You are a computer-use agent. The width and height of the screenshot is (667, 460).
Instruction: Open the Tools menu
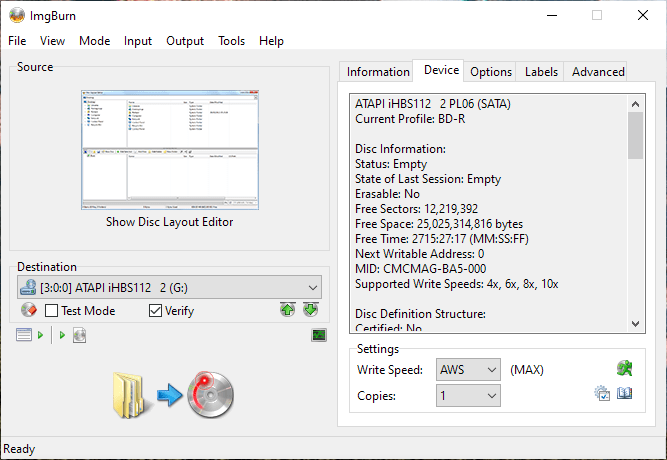coord(231,41)
